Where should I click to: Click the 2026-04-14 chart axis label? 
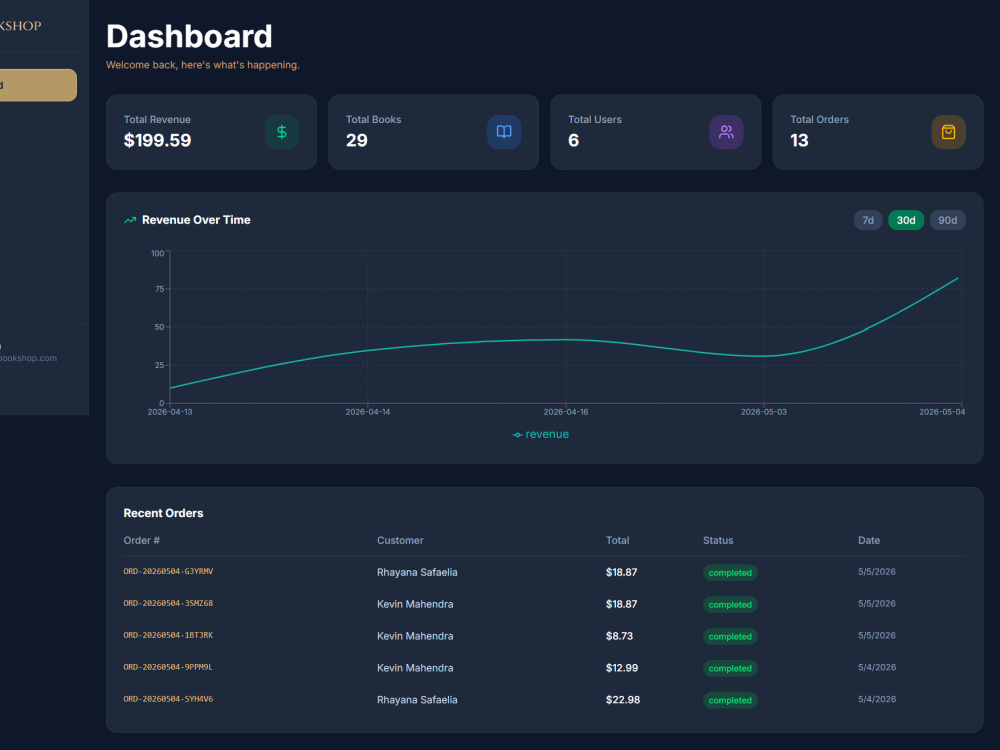coord(368,412)
